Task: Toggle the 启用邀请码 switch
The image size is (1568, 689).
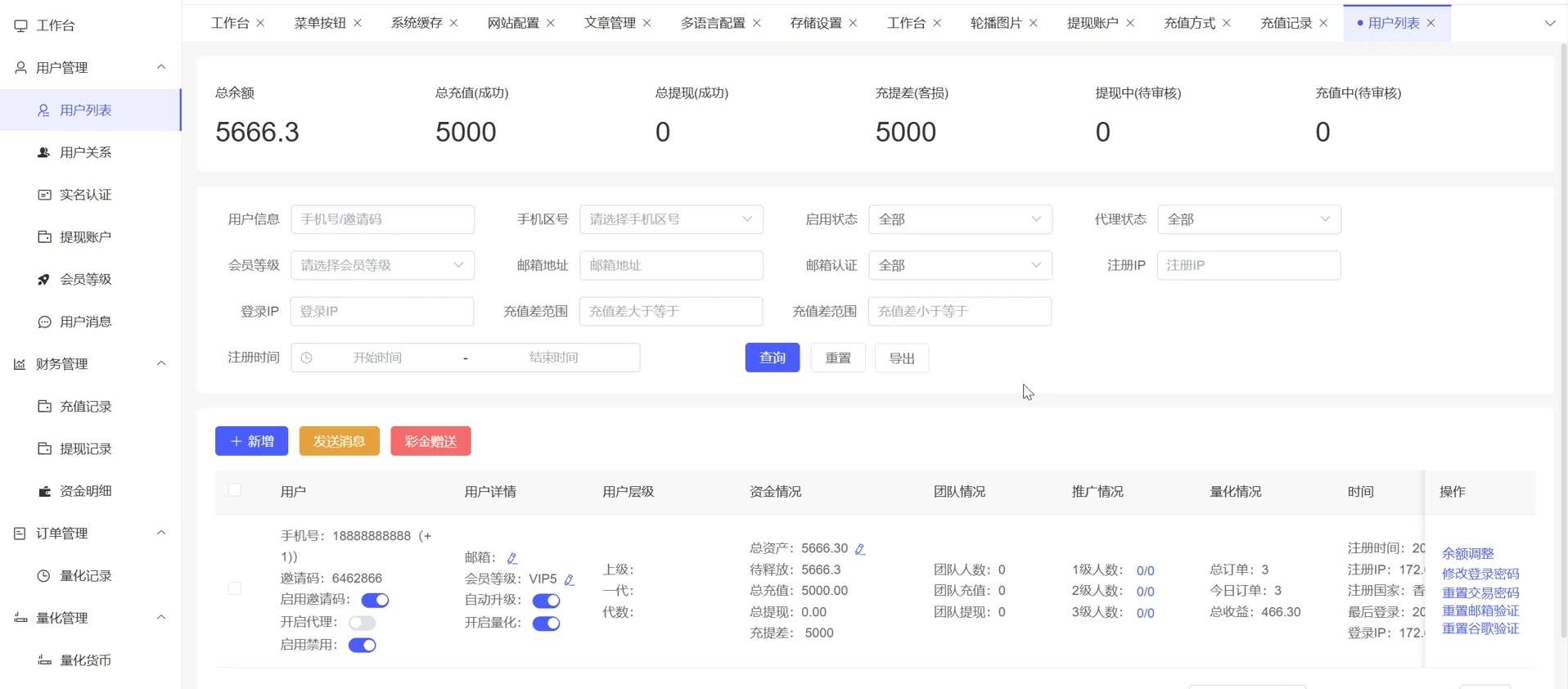Action: 375,601
